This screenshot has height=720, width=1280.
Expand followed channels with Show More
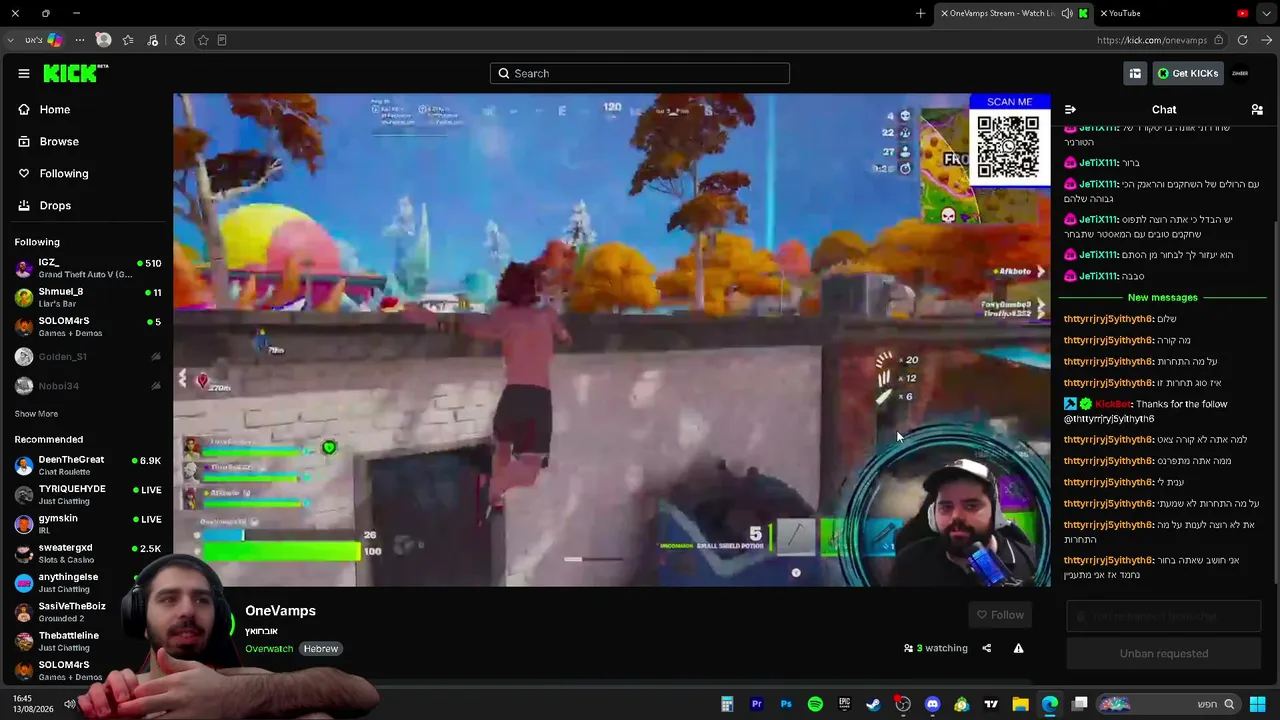point(36,414)
